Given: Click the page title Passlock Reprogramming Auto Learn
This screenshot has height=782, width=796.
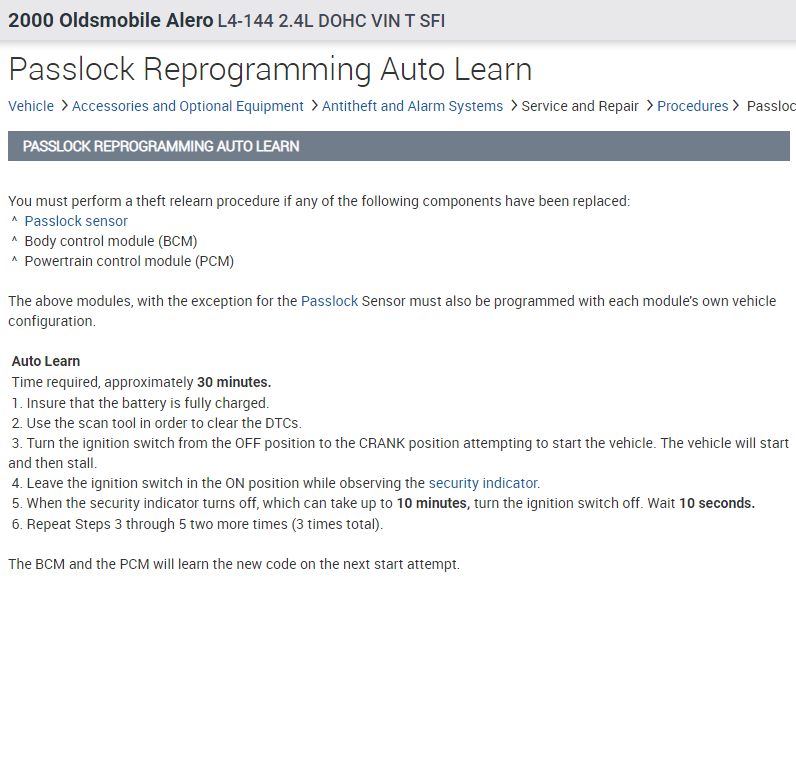Looking at the screenshot, I should 270,70.
